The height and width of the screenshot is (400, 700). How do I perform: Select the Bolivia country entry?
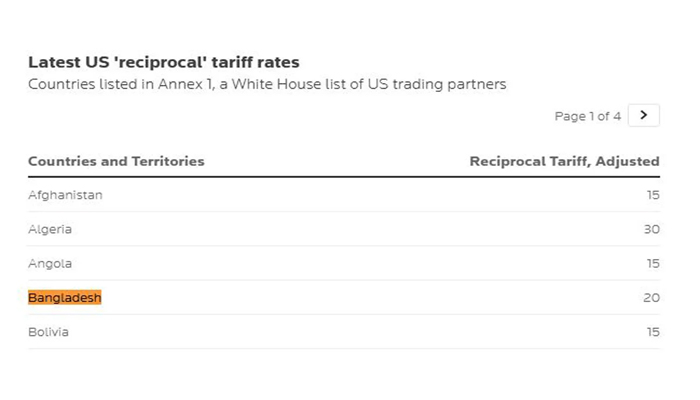(x=48, y=332)
